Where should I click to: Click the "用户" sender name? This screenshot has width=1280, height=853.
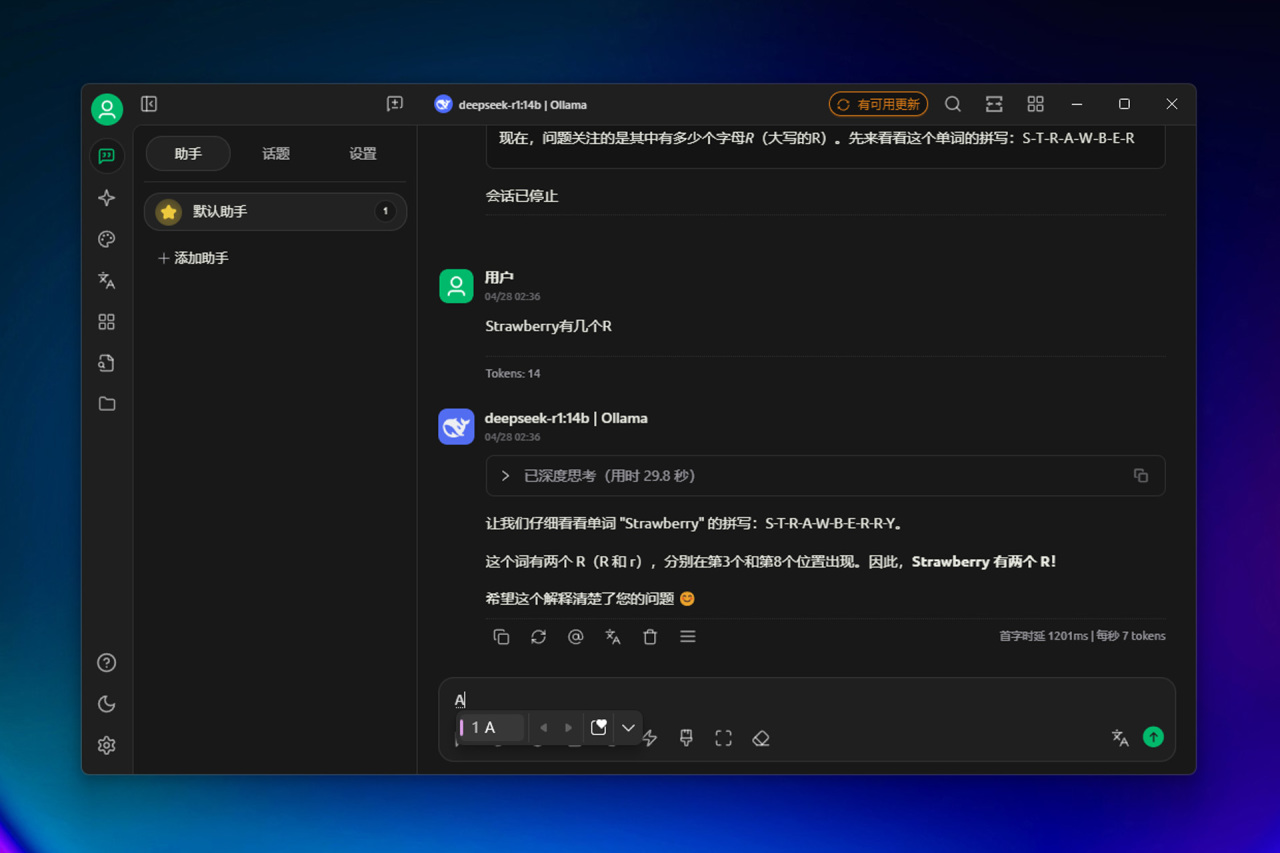coord(499,277)
